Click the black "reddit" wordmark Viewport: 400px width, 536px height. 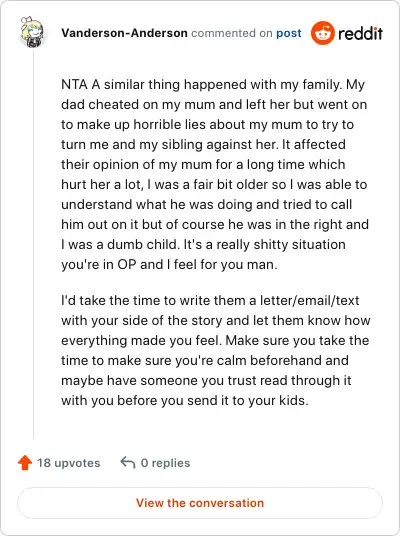click(x=360, y=34)
